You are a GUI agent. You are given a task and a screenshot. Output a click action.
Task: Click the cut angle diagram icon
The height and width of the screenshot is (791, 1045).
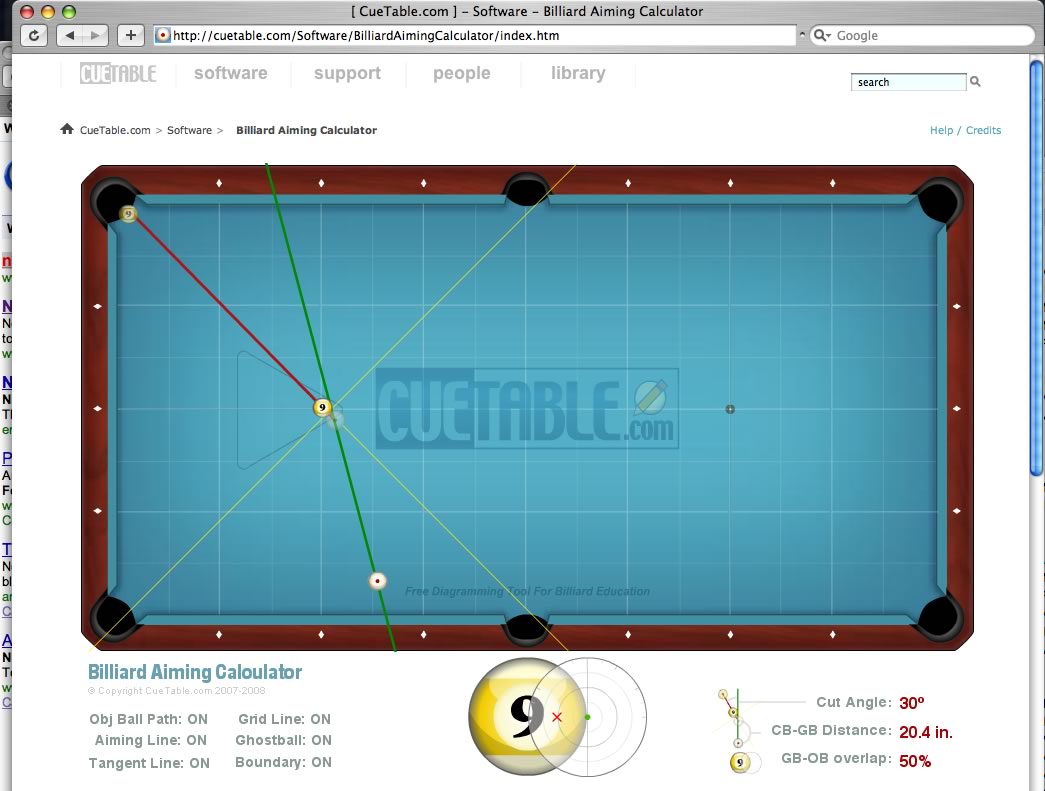coord(730,703)
